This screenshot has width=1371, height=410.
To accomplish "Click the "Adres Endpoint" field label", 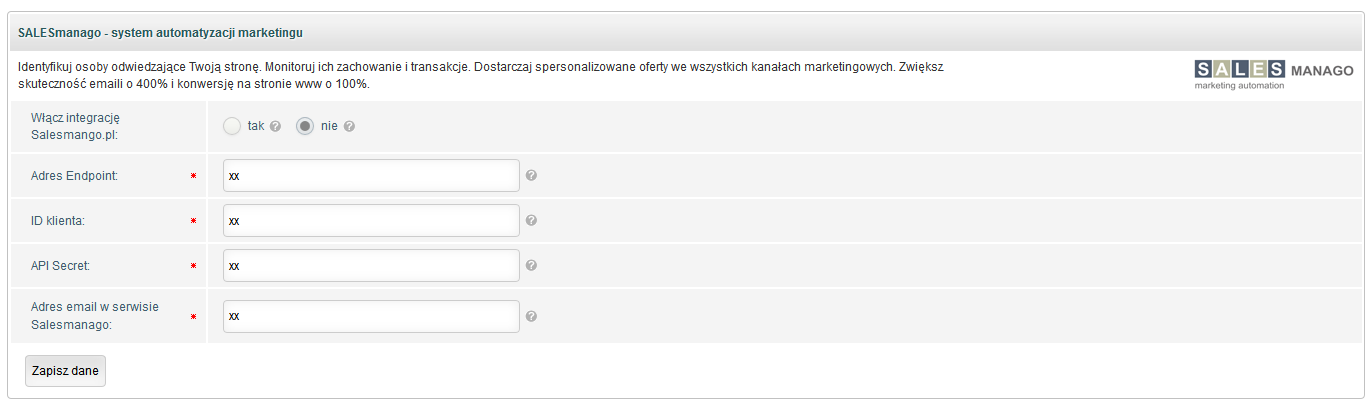I will pos(75,176).
